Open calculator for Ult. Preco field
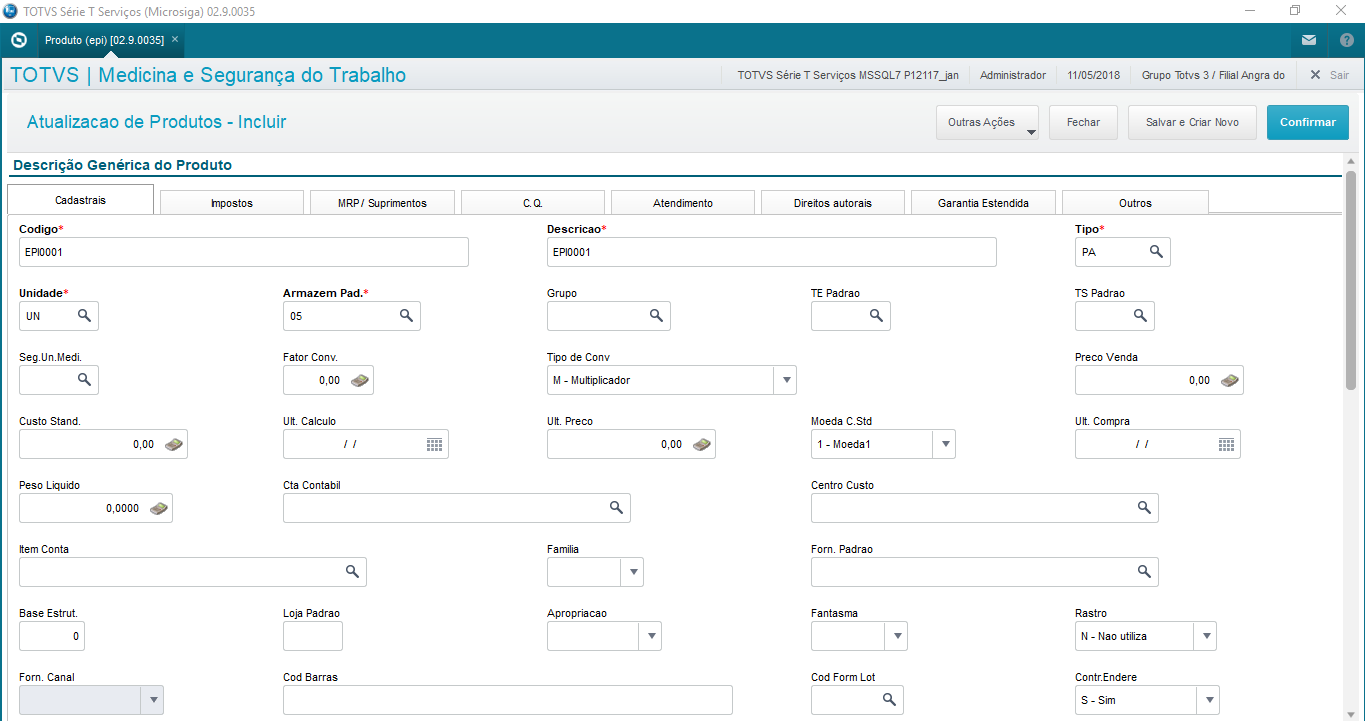1365x721 pixels. coord(702,444)
